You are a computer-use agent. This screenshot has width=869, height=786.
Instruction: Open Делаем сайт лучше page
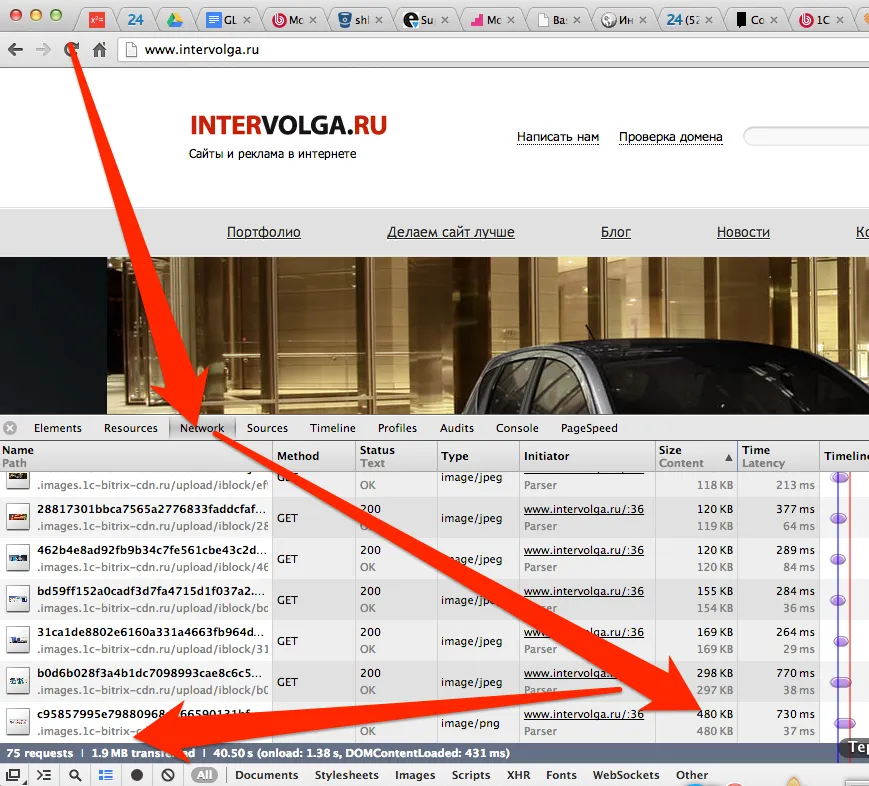click(451, 232)
